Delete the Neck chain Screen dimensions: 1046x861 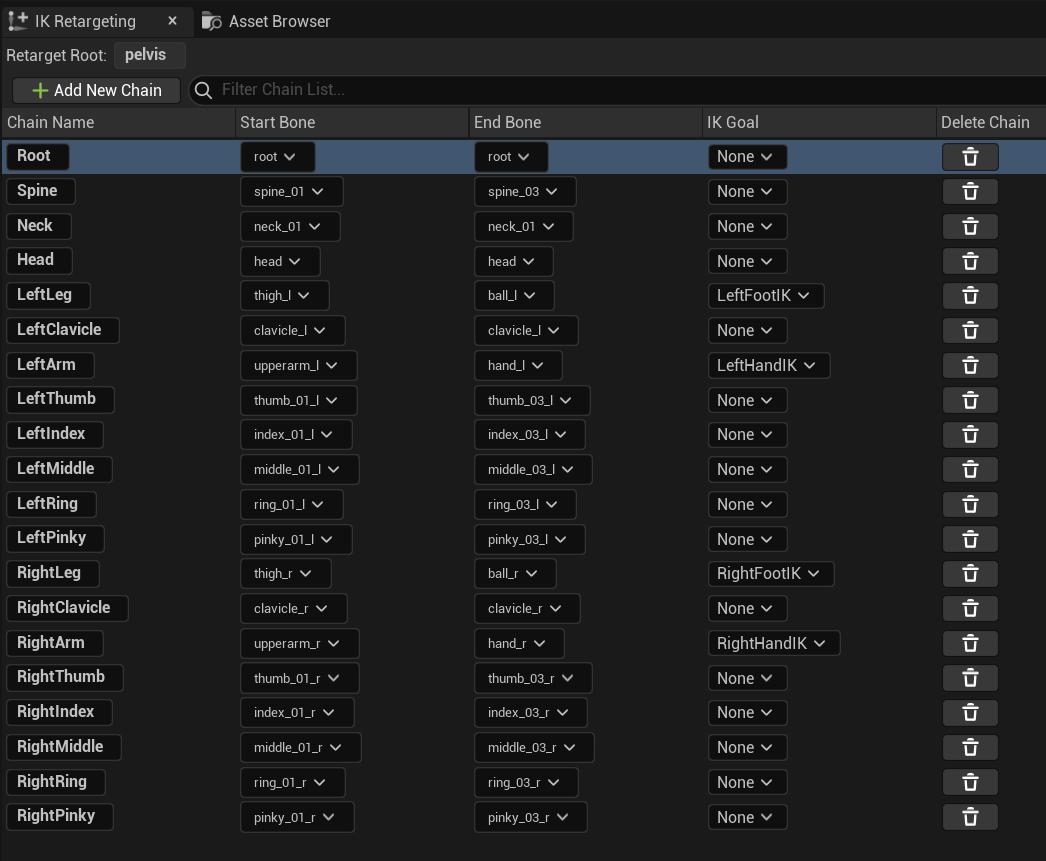pyautogui.click(x=970, y=226)
